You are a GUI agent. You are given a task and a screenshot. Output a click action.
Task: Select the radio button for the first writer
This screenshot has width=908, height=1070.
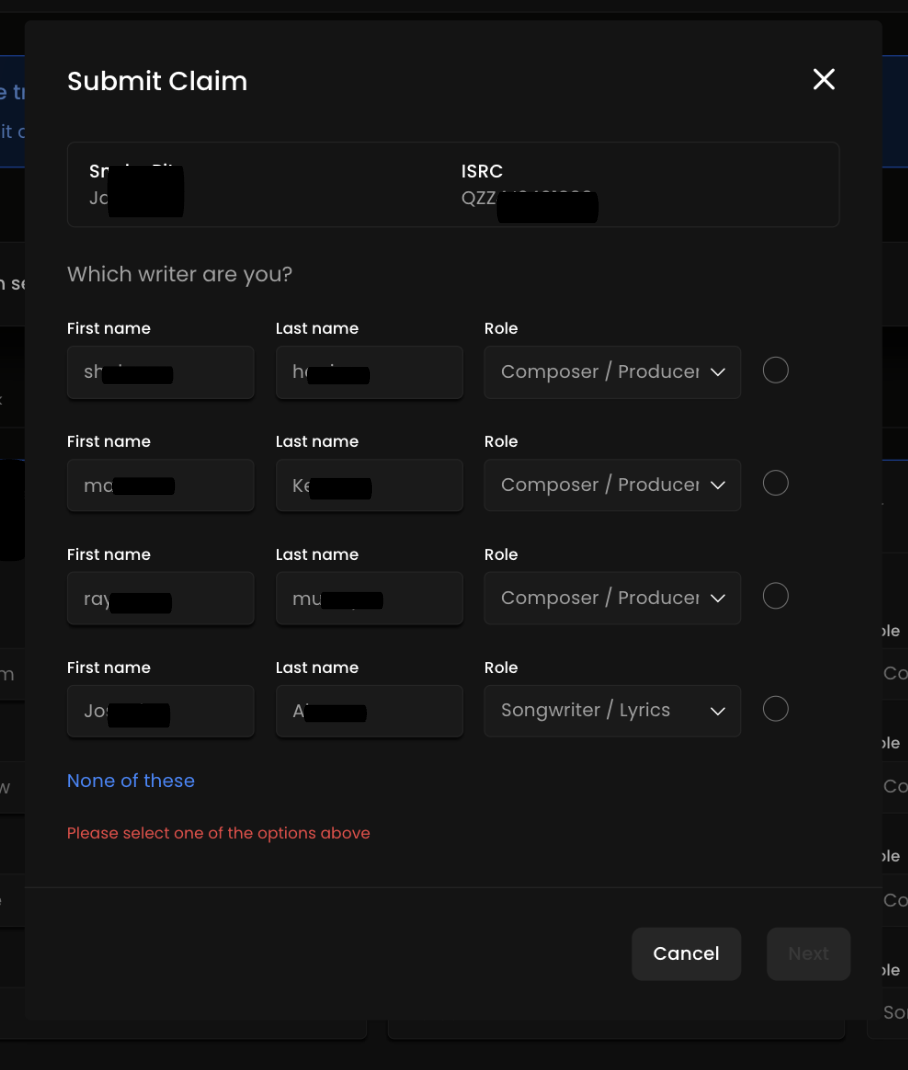(775, 370)
